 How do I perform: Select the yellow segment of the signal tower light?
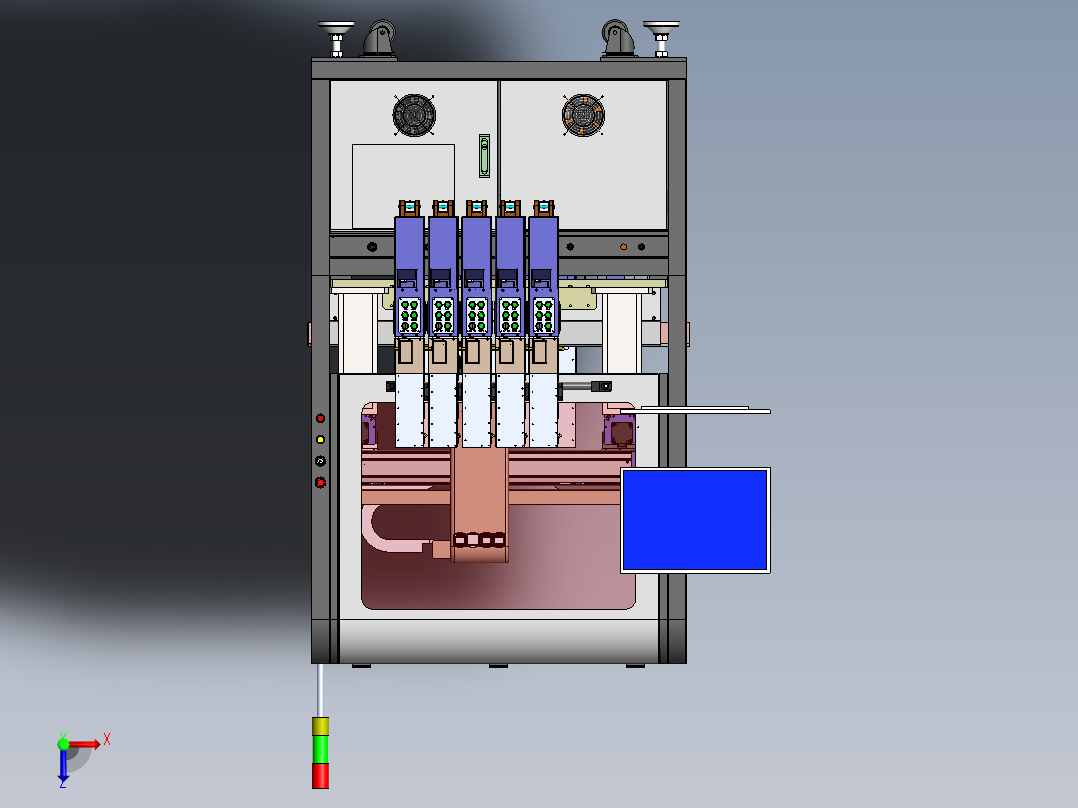point(320,727)
